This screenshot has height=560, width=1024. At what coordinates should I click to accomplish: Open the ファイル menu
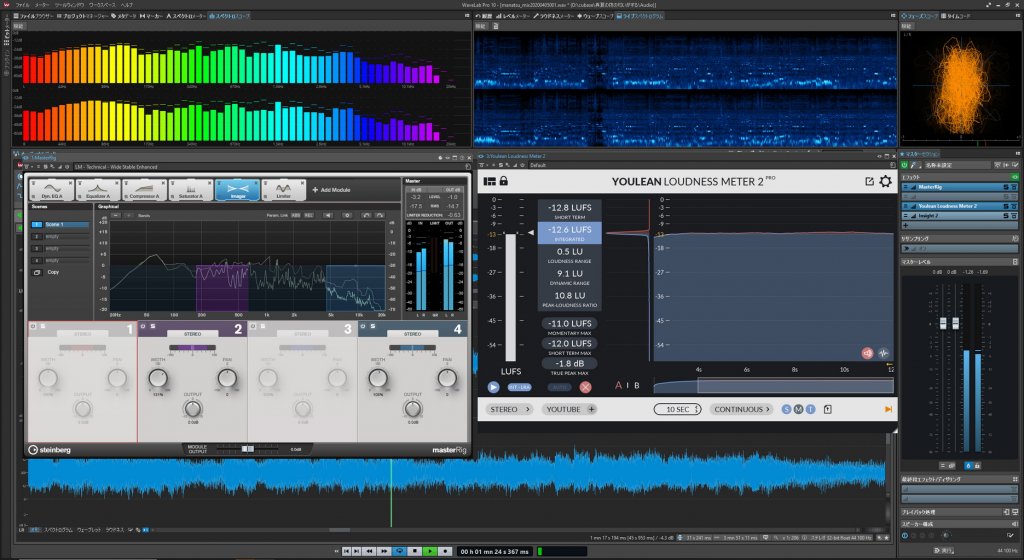coord(22,5)
